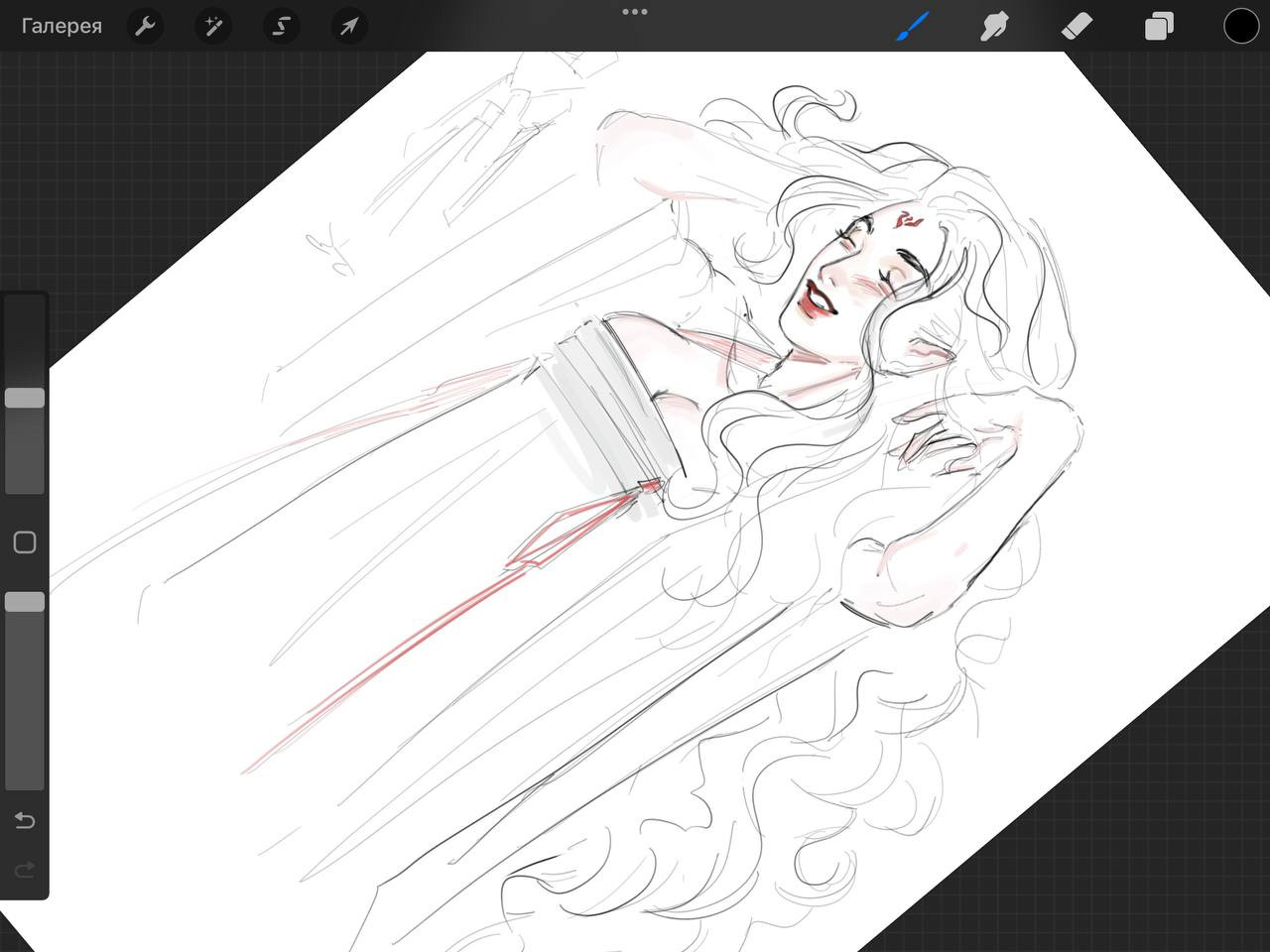
Task: Open the Gallery (Галерея) view
Action: [x=62, y=26]
